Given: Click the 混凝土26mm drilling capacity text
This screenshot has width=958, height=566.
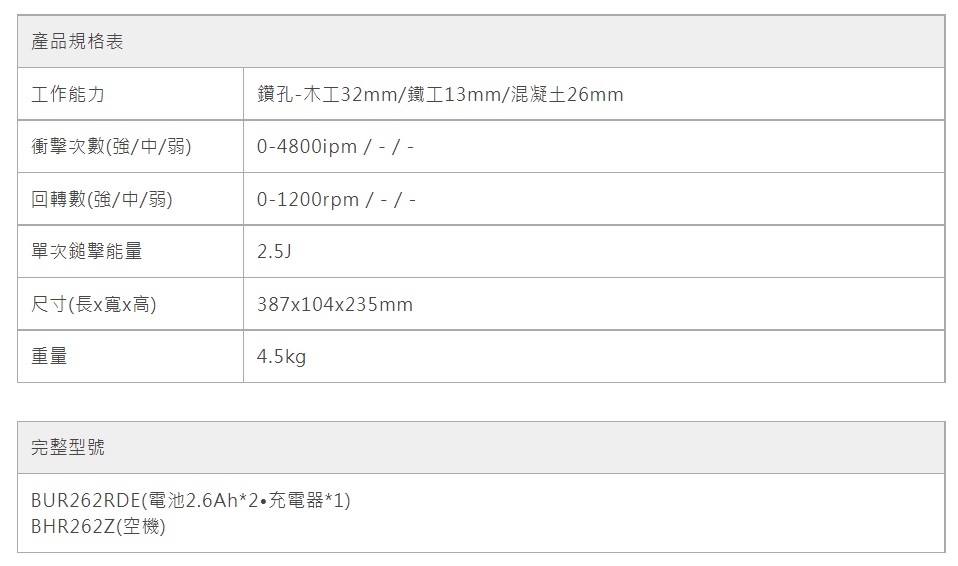Looking at the screenshot, I should click(566, 95).
